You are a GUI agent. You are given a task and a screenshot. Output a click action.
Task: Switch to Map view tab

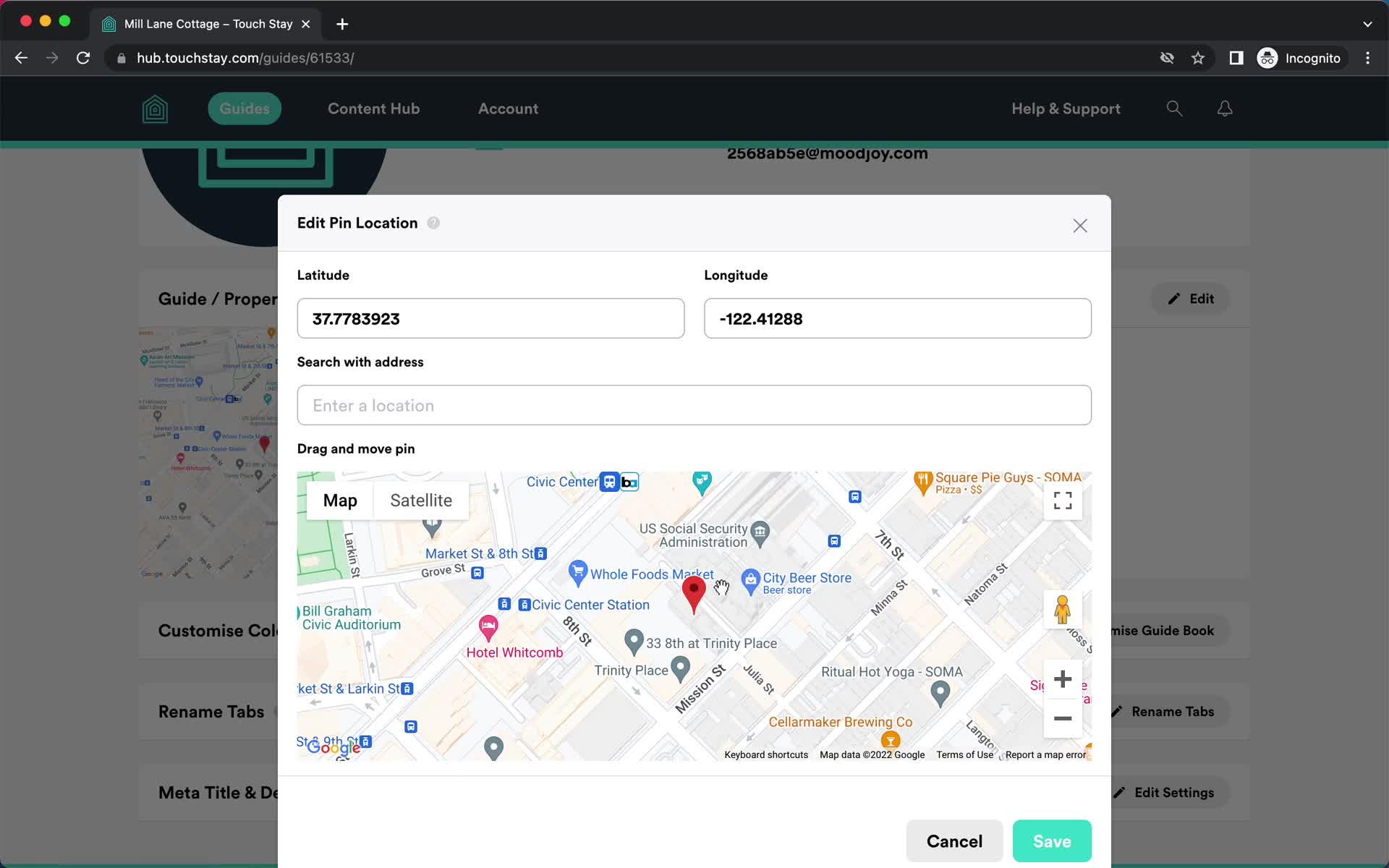point(340,500)
